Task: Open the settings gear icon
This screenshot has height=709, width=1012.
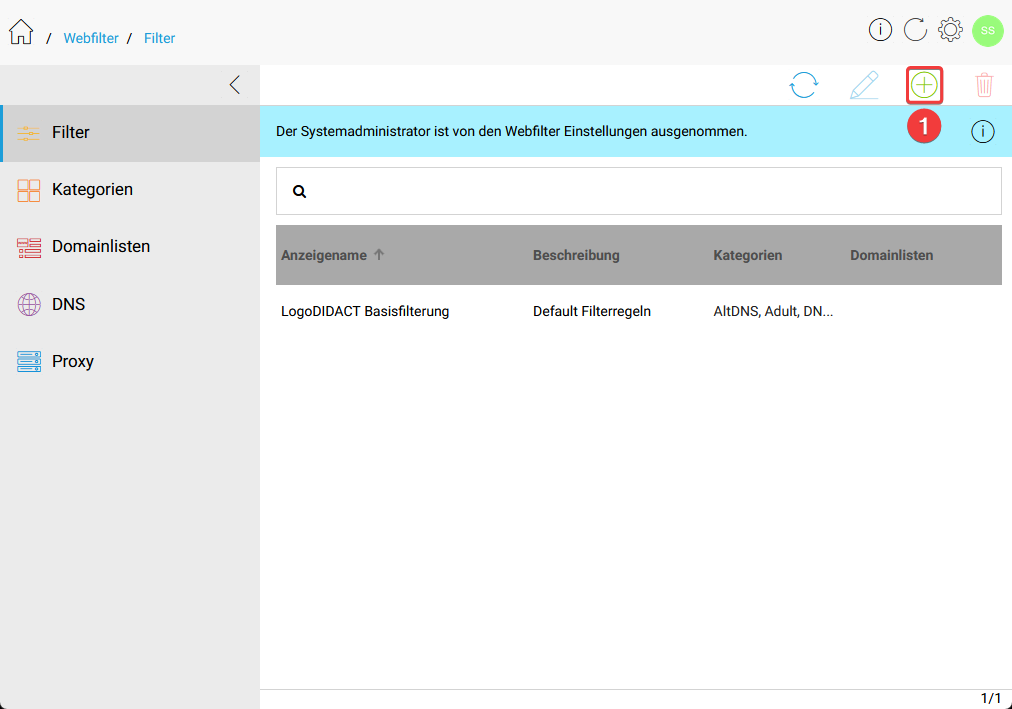Action: point(950,30)
